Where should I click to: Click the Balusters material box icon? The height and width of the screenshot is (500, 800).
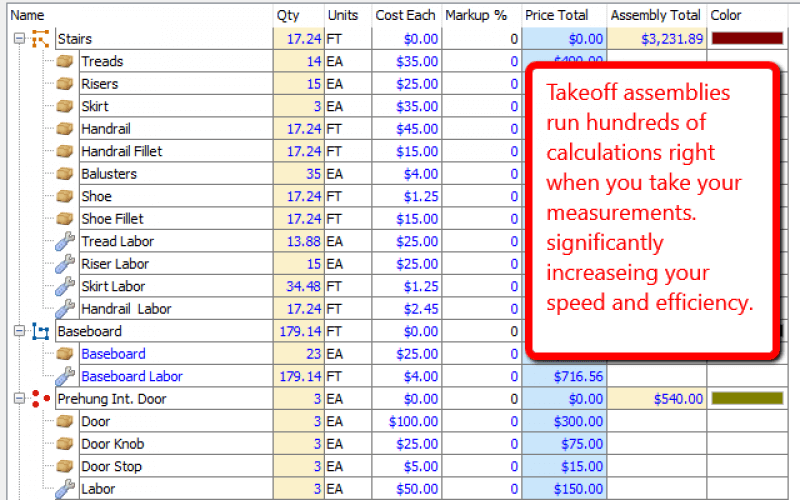64,173
